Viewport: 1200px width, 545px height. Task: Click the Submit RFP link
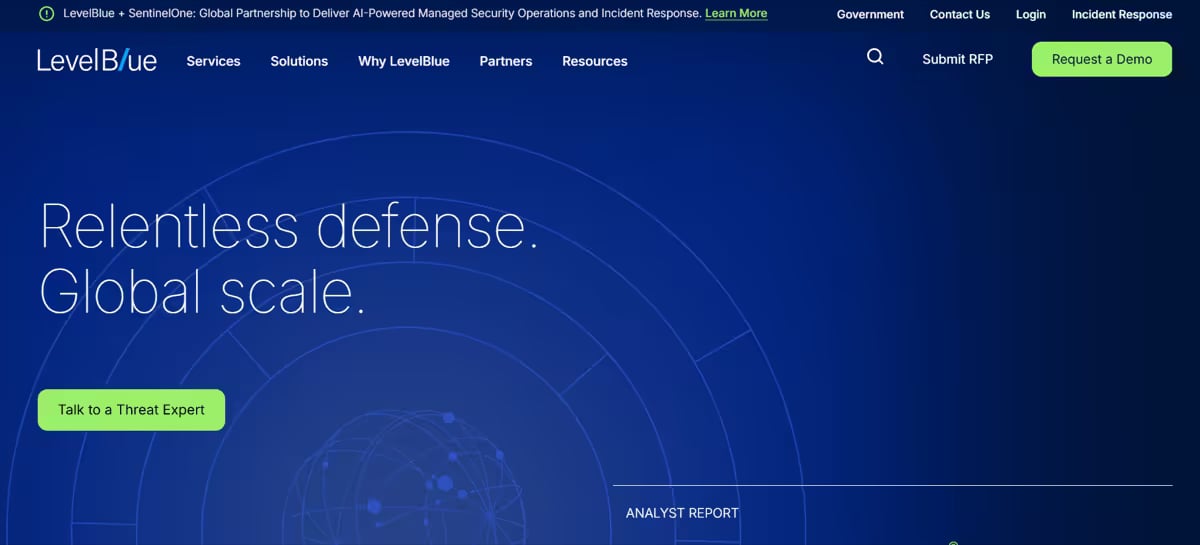tap(957, 59)
